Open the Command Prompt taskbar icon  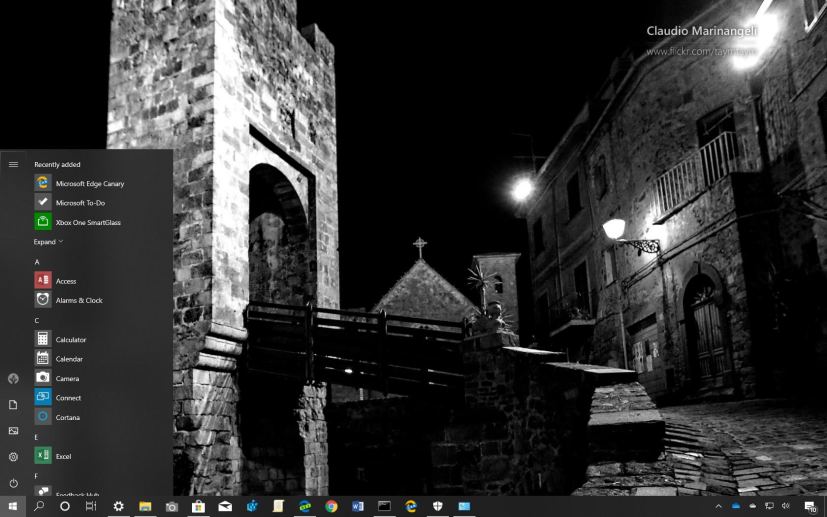[384, 506]
